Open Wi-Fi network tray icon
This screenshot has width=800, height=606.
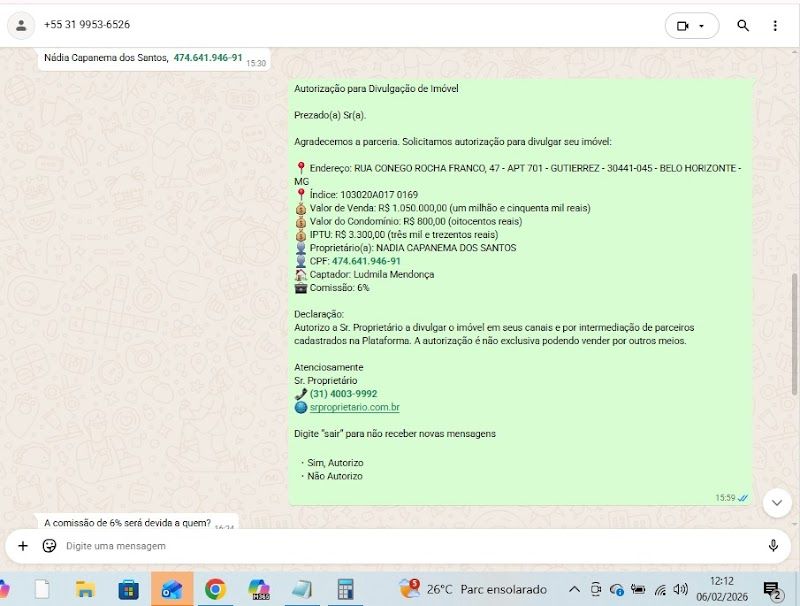tap(660, 590)
